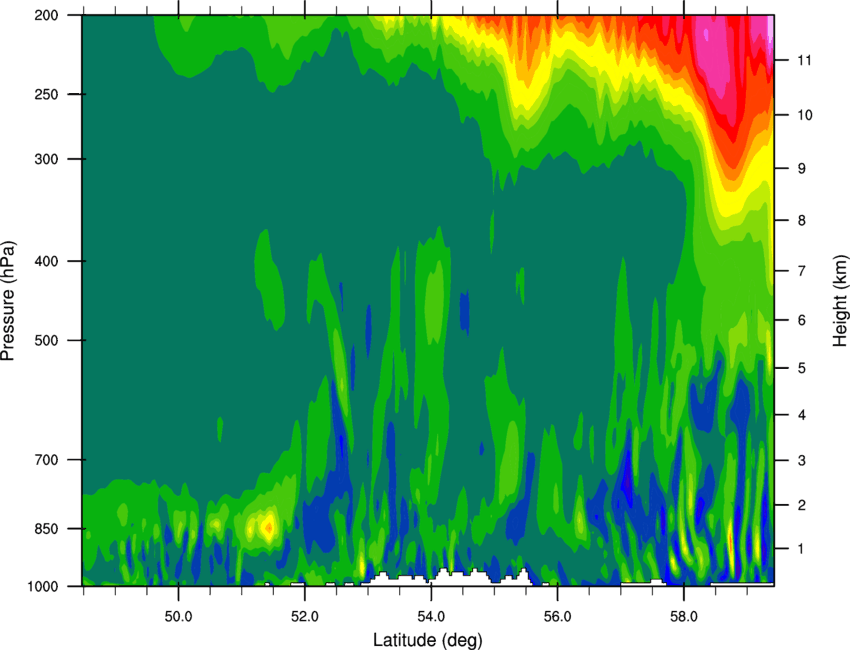Pick the 11 km height label
Screen dimensions: 850x650
[x=804, y=60]
